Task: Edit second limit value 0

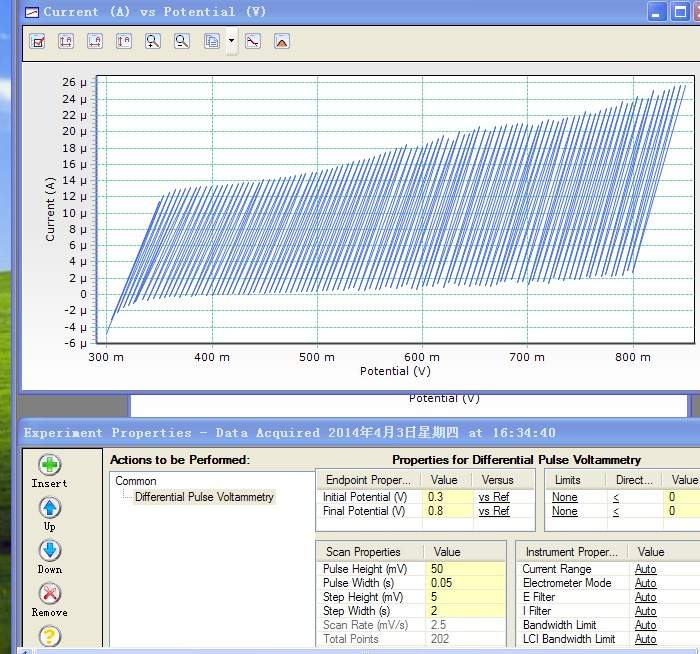Action: 682,511
